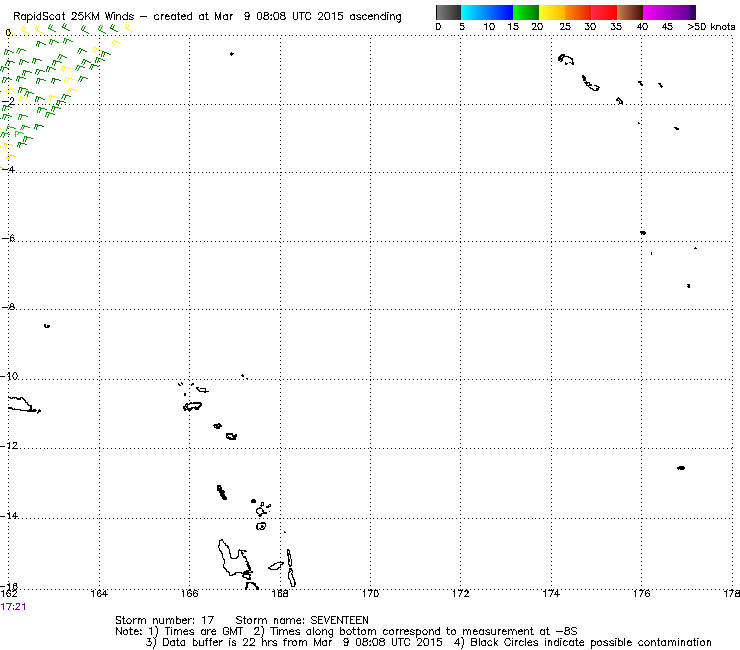Click the '-12' latitude axis label

(x=9, y=446)
